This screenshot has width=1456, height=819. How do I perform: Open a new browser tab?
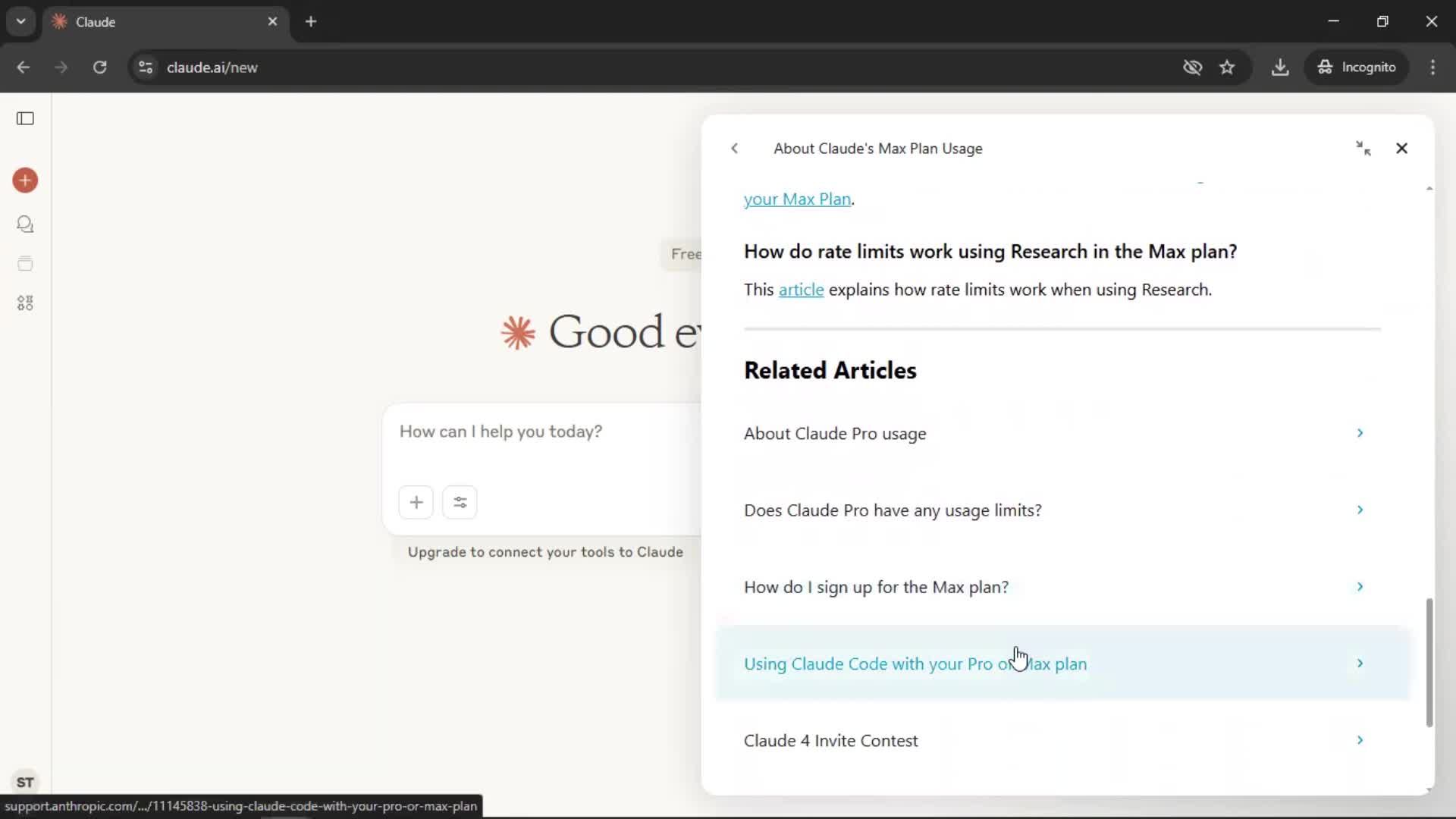click(x=311, y=21)
